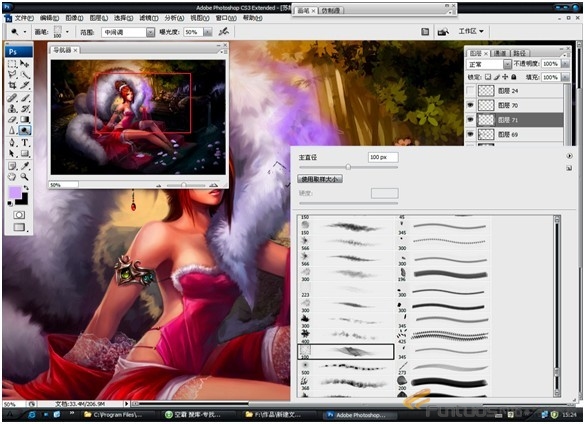Switch to the 仿制源 tab
Viewport: 585px width, 424px height.
click(x=331, y=10)
